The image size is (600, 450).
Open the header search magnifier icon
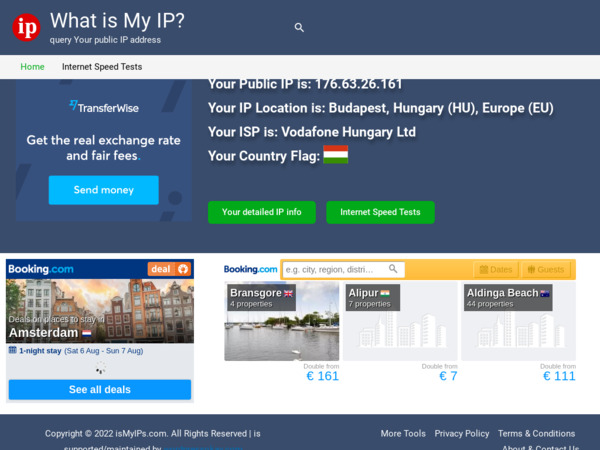(x=299, y=28)
